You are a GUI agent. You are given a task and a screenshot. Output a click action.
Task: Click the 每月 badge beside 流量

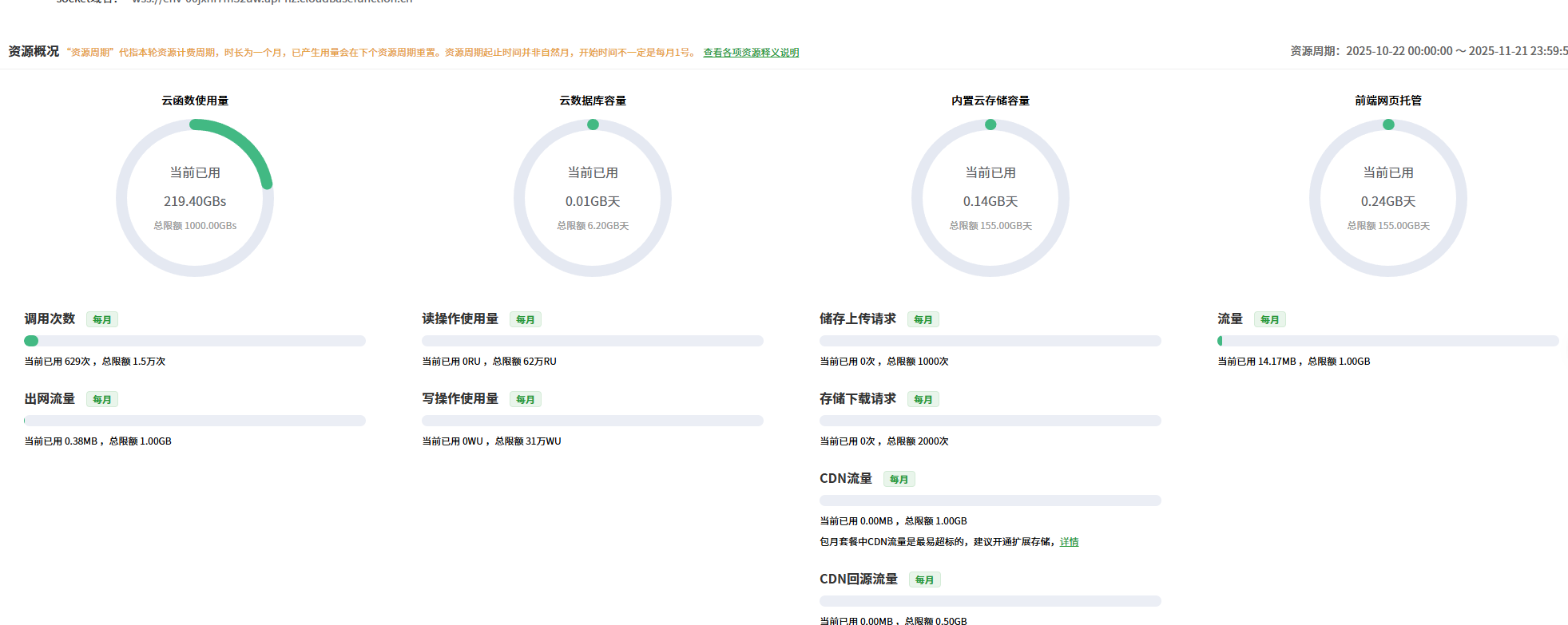(1270, 320)
